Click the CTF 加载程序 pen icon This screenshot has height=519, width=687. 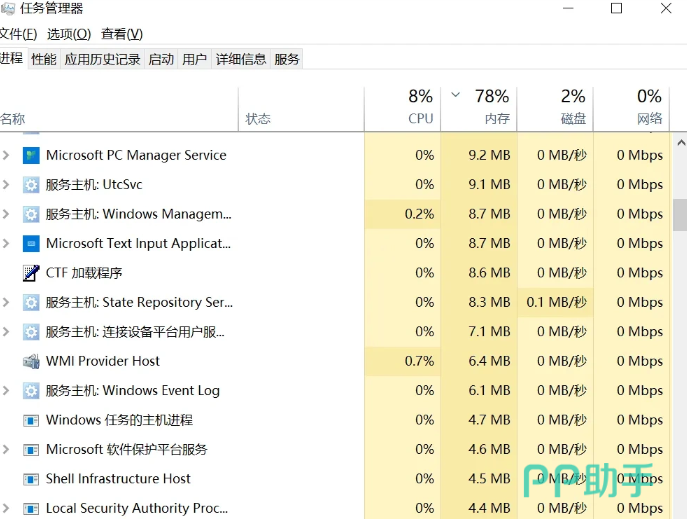coord(31,273)
